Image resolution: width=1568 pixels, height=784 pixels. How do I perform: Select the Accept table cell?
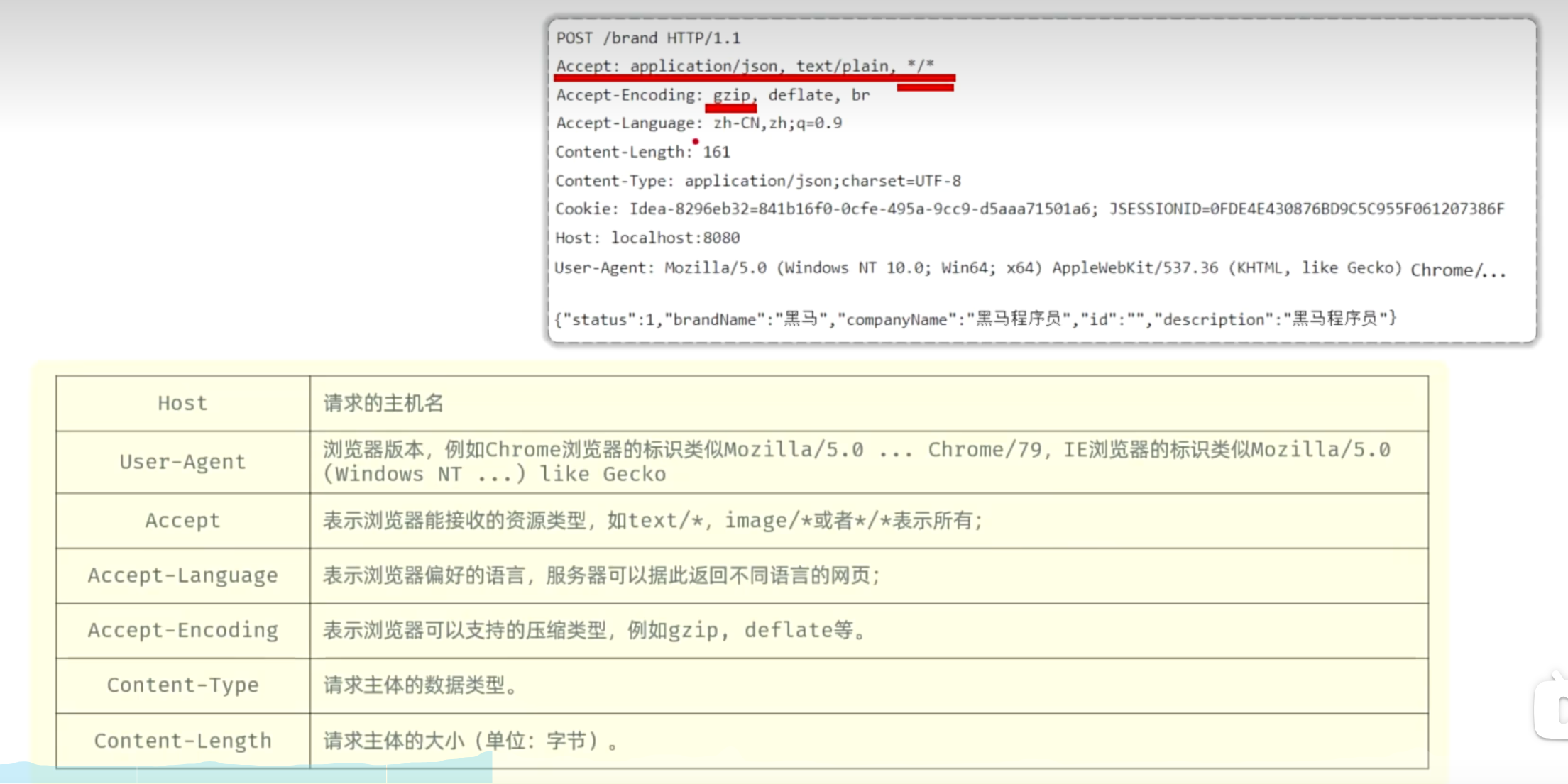182,521
